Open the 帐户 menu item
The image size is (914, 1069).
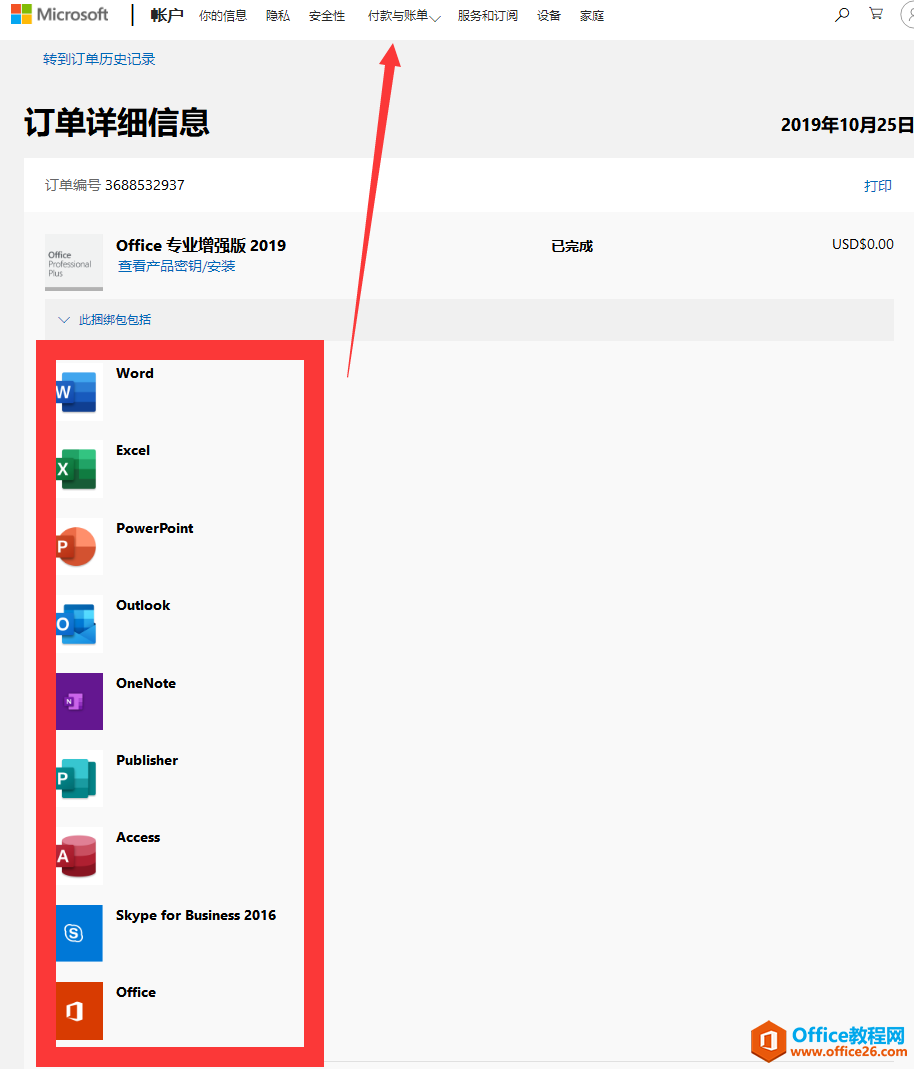[x=167, y=15]
